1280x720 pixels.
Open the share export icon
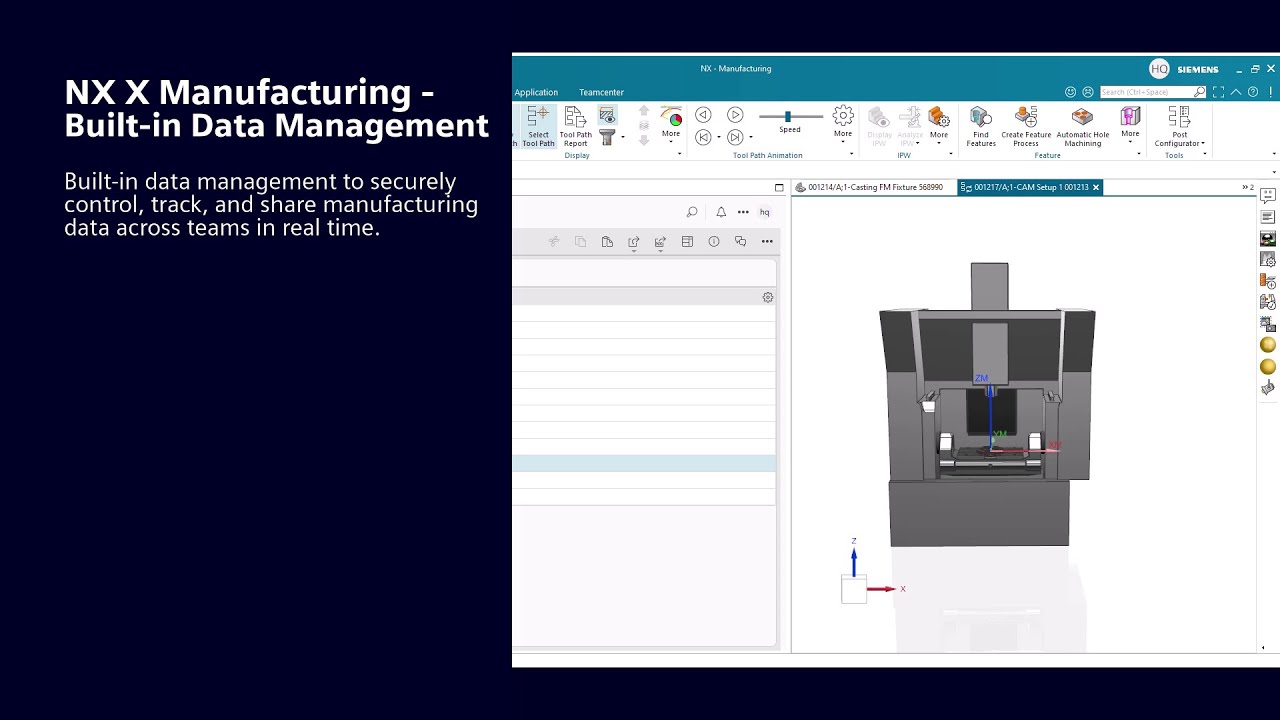point(634,242)
